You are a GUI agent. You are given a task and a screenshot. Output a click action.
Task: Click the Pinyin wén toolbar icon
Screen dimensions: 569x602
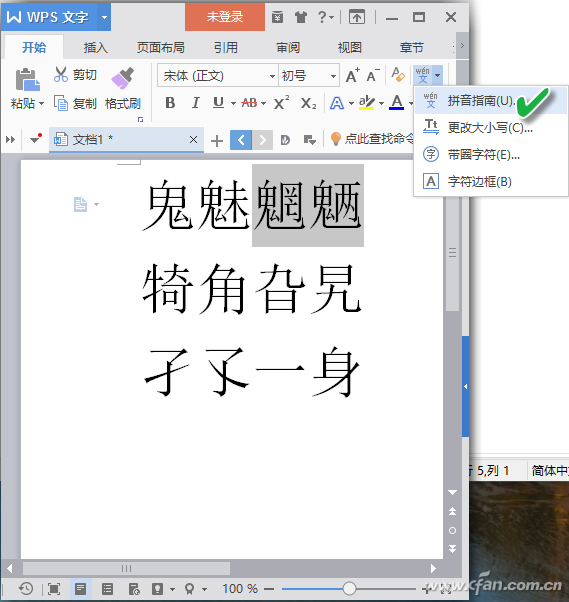tap(422, 75)
